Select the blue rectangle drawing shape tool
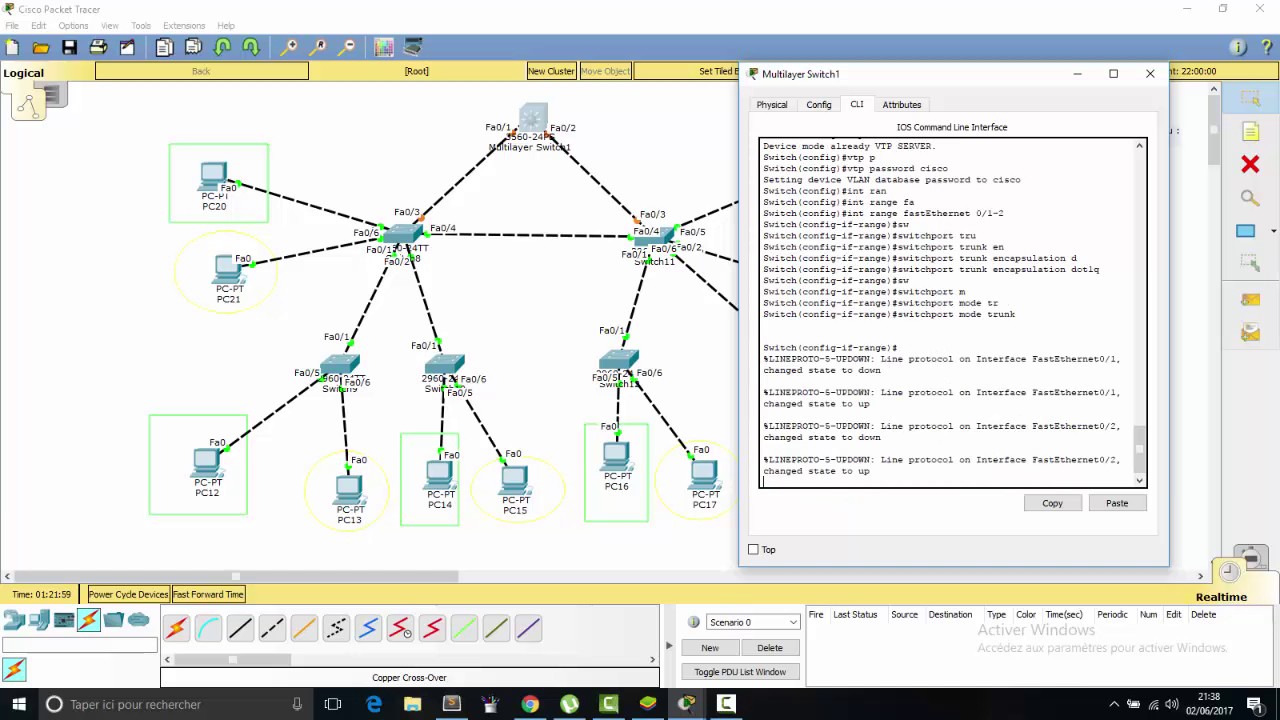This screenshot has height=720, width=1280. [x=1246, y=231]
